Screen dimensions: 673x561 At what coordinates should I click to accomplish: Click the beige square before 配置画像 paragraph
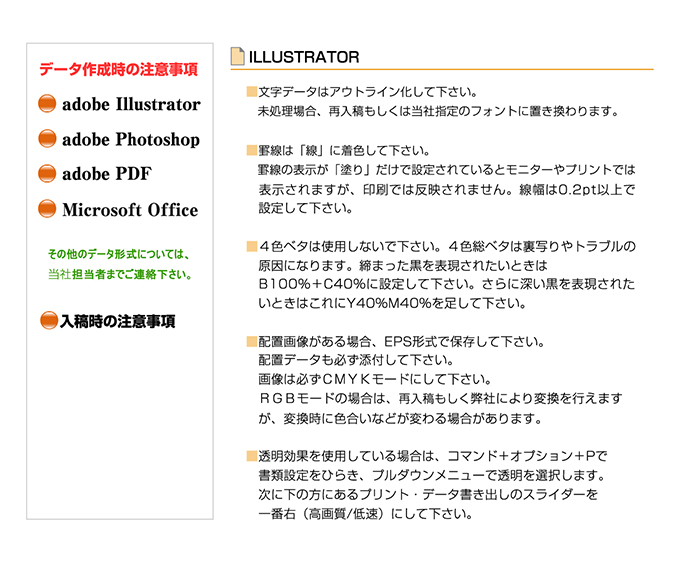(252, 342)
